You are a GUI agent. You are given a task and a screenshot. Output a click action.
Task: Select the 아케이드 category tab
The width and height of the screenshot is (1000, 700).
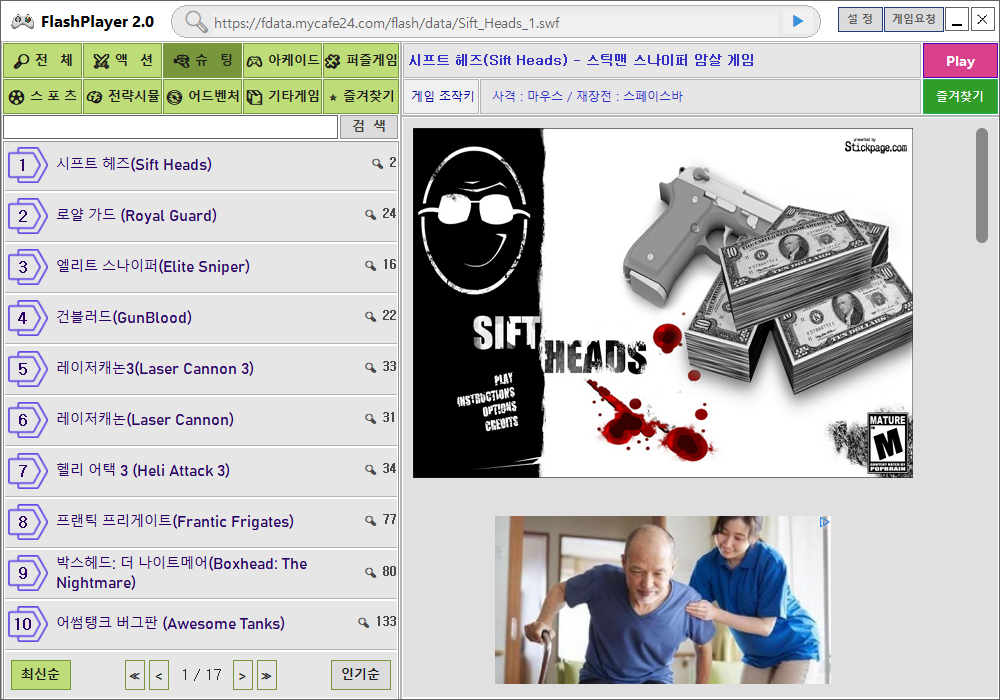(x=283, y=61)
